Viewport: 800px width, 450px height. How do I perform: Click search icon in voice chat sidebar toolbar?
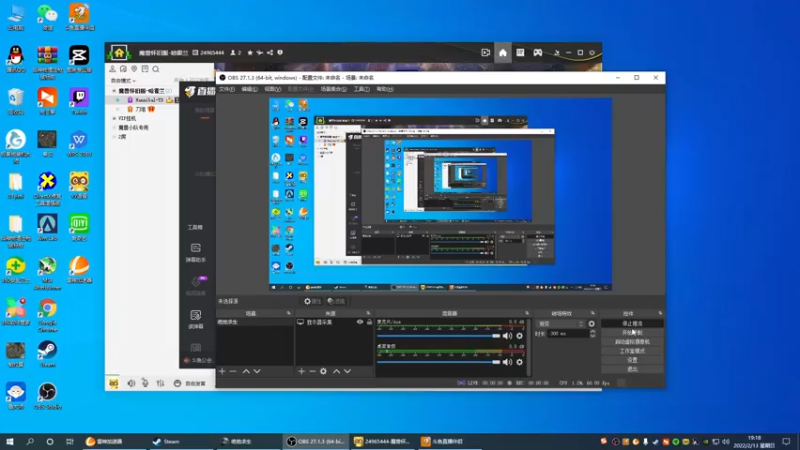pyautogui.click(x=156, y=69)
